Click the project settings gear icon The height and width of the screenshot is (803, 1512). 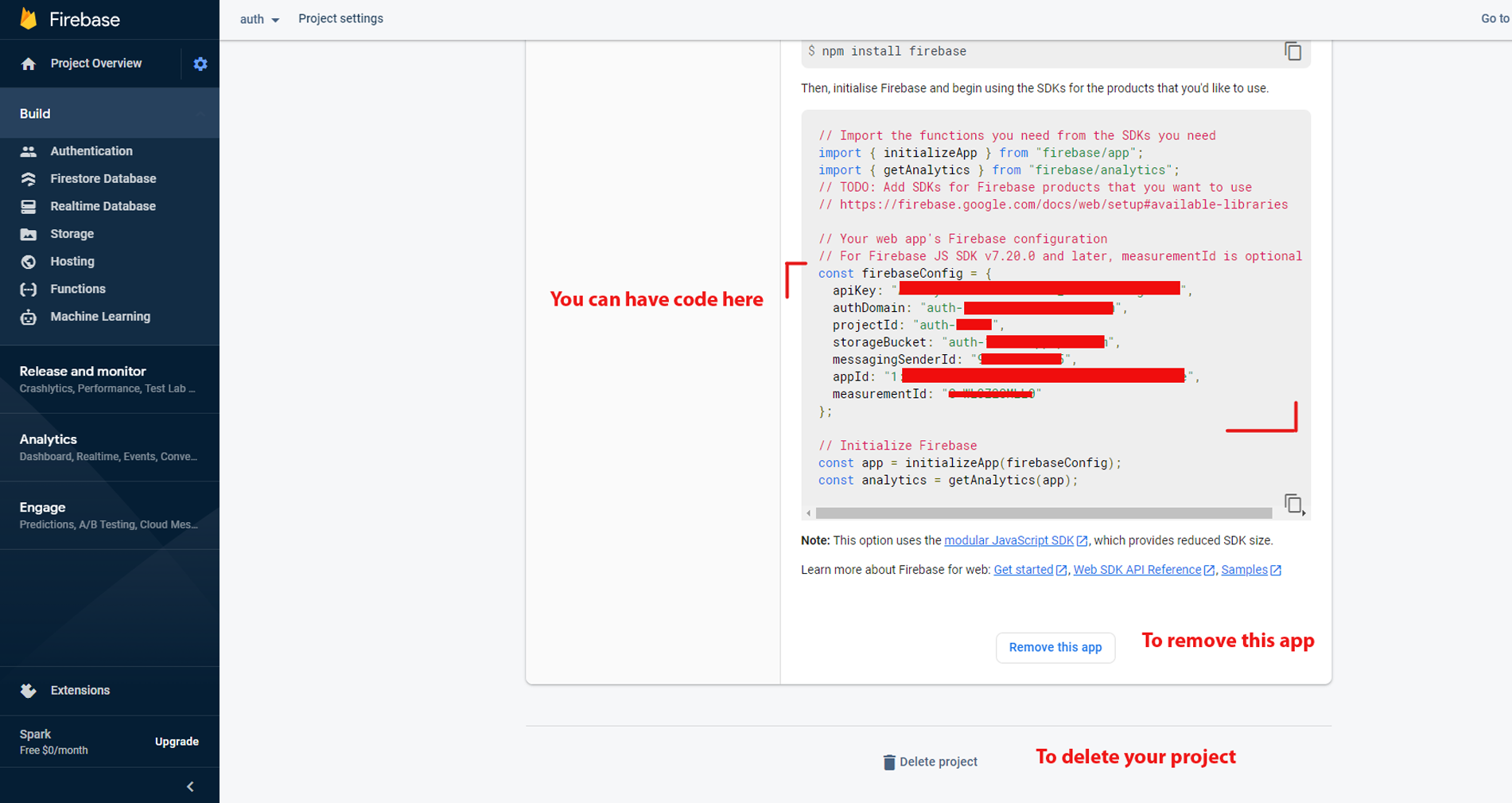200,64
